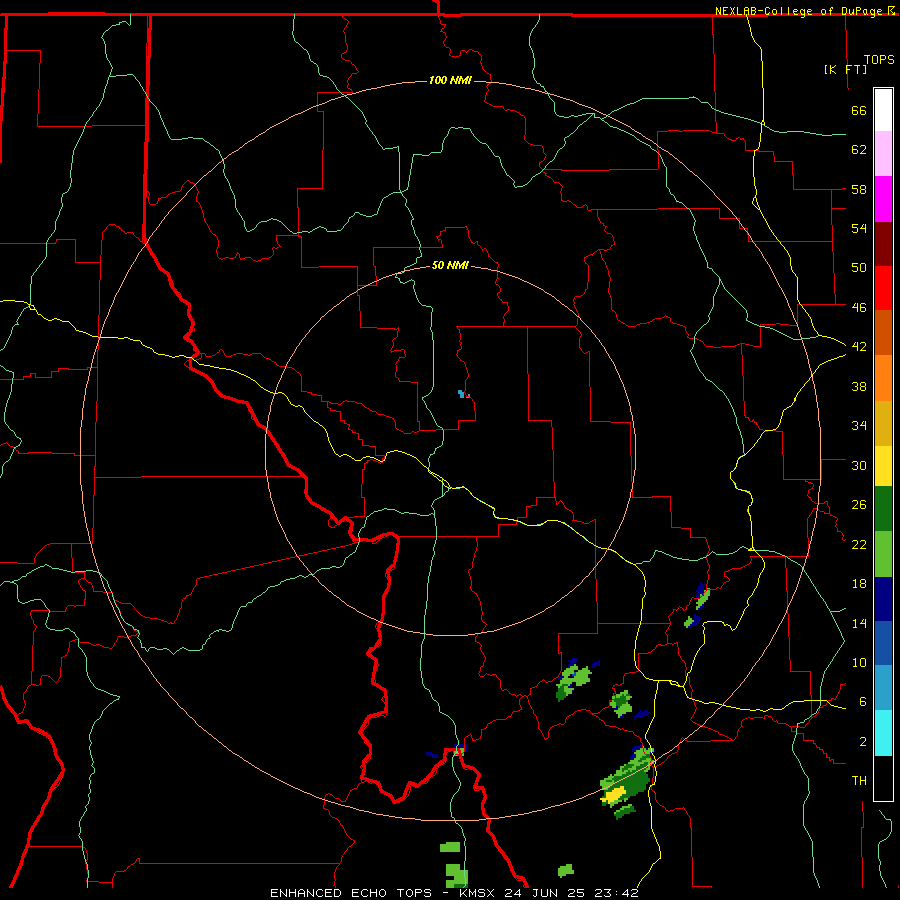The image size is (900, 900).
Task: Click the TOPS legend title
Action: click(879, 59)
